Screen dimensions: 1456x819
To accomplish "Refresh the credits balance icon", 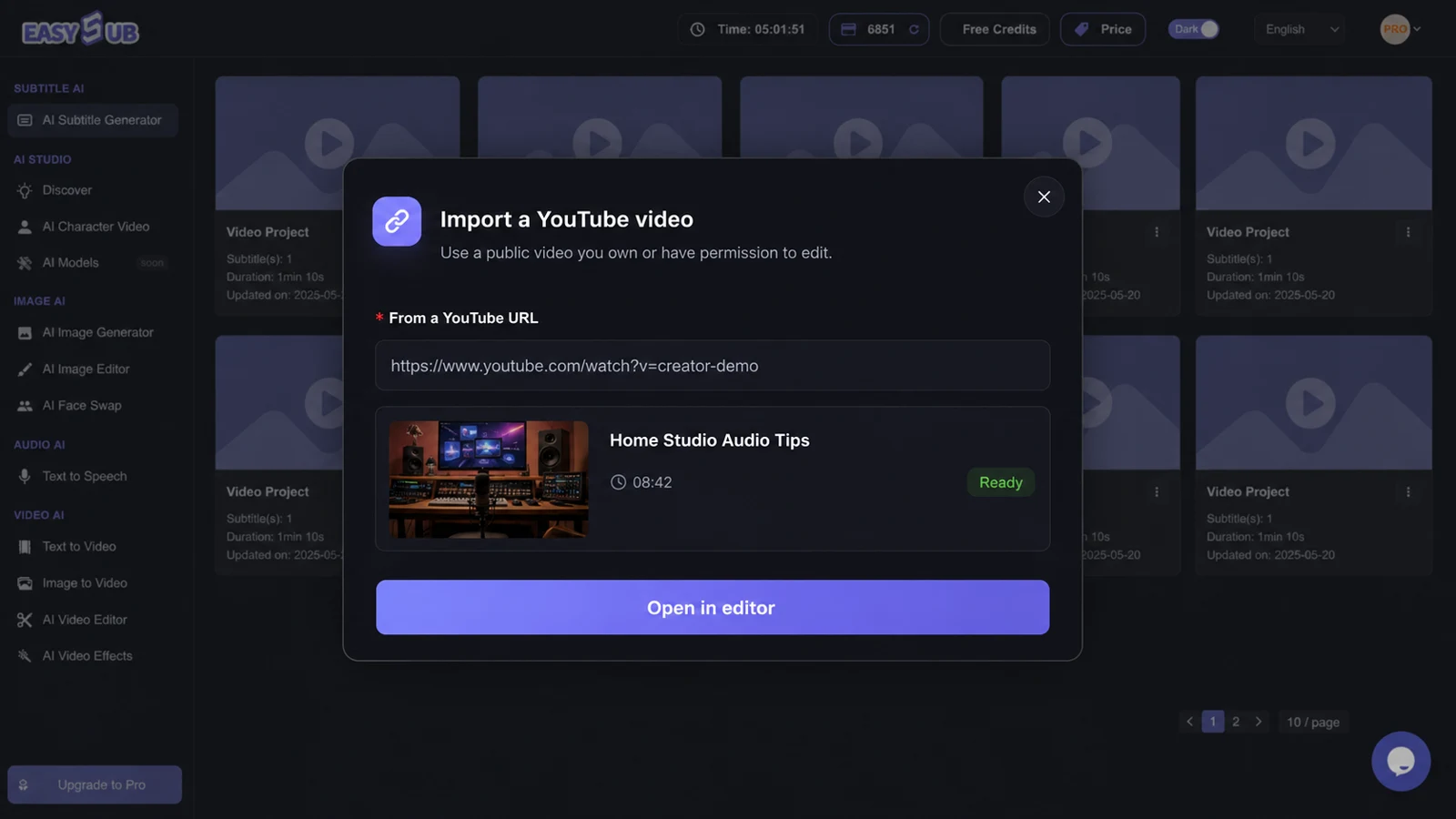I will click(914, 29).
